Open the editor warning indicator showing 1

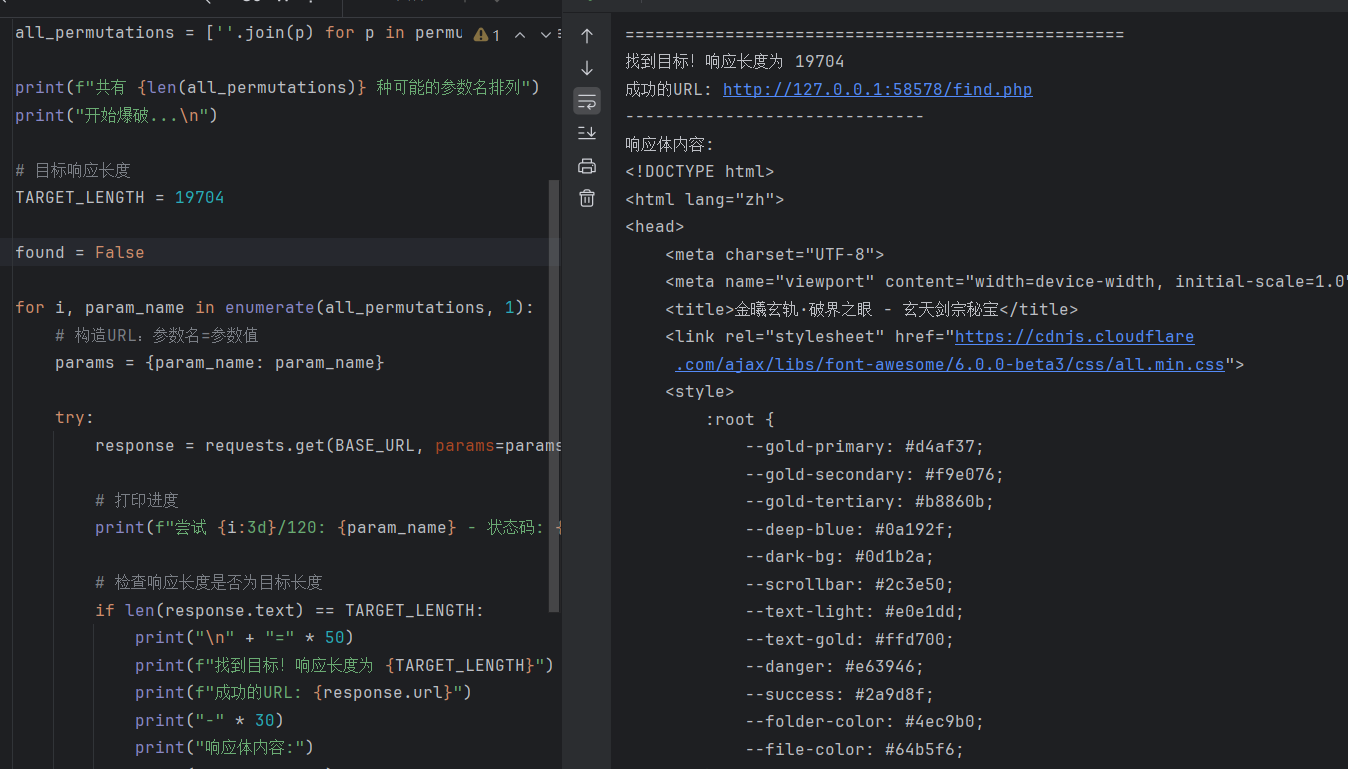[x=487, y=35]
